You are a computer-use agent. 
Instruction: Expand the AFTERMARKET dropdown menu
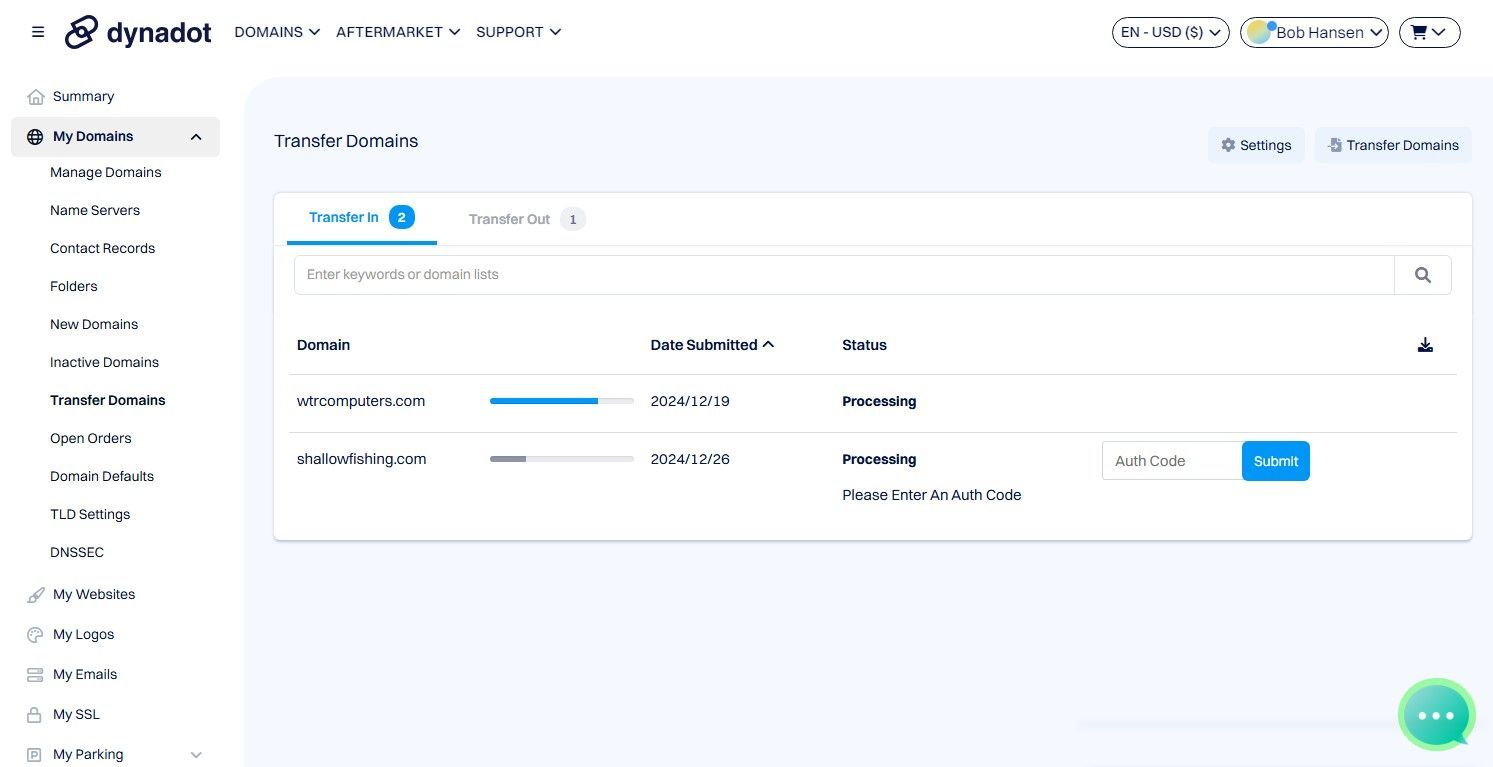point(398,32)
